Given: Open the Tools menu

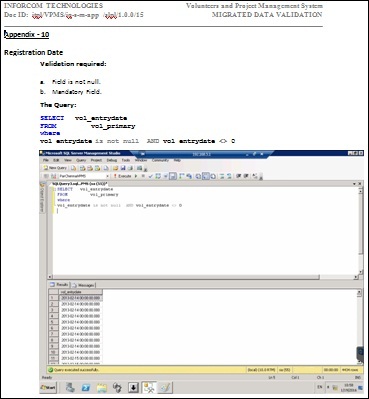Looking at the screenshot, I should [126, 160].
